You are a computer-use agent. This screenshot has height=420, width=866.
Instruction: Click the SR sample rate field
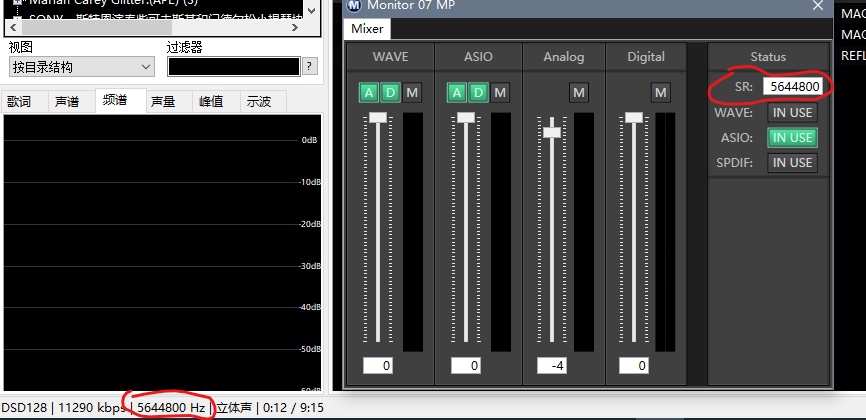[793, 87]
